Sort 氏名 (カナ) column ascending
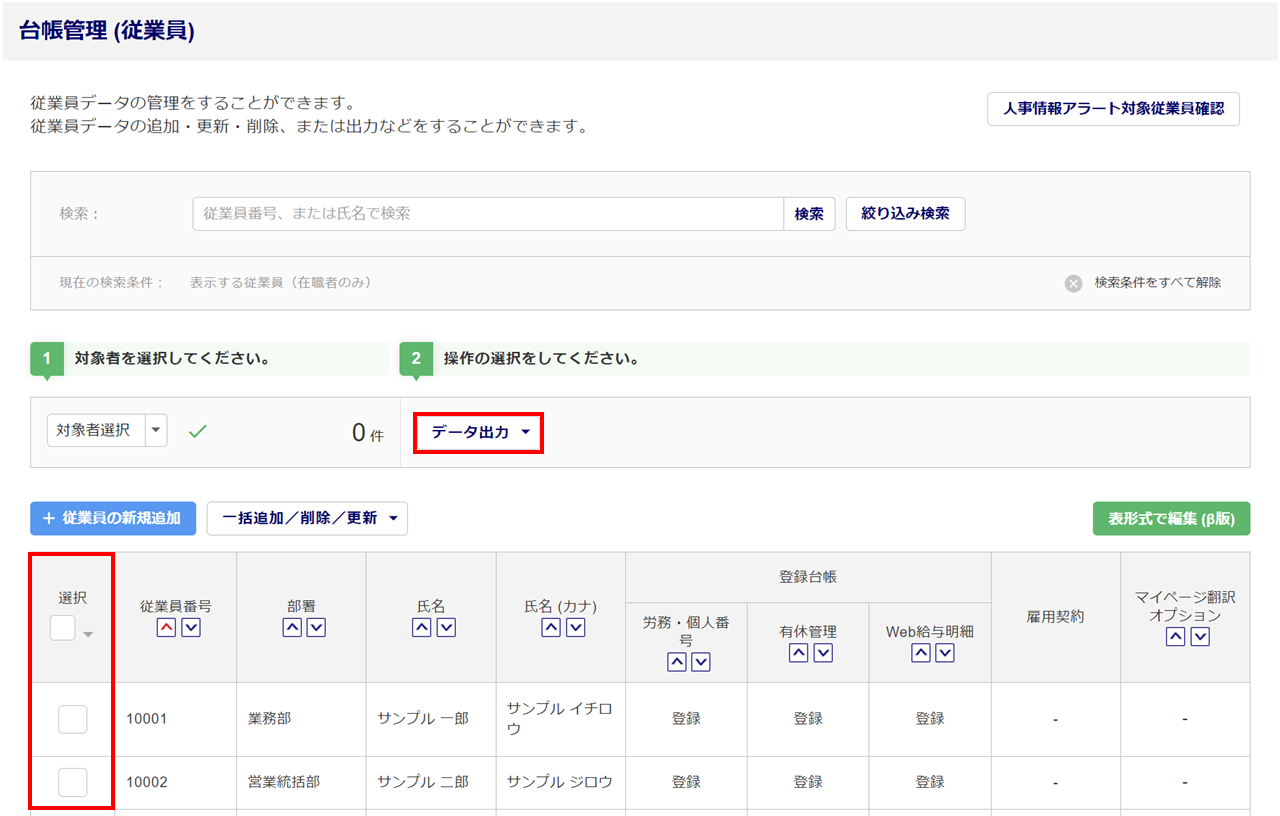The width and height of the screenshot is (1280, 816). (550, 627)
